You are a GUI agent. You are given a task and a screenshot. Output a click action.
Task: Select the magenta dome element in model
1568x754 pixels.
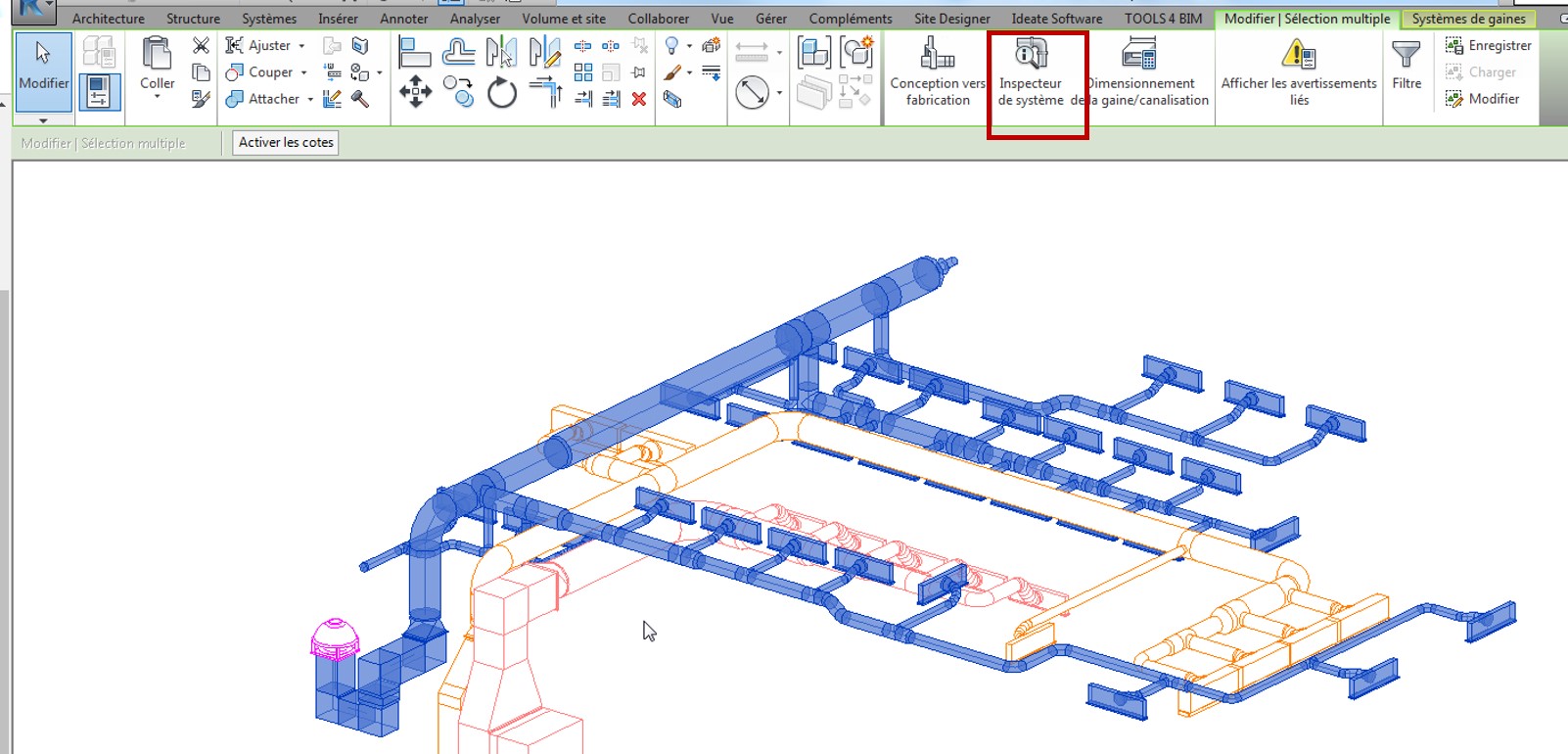pos(335,637)
